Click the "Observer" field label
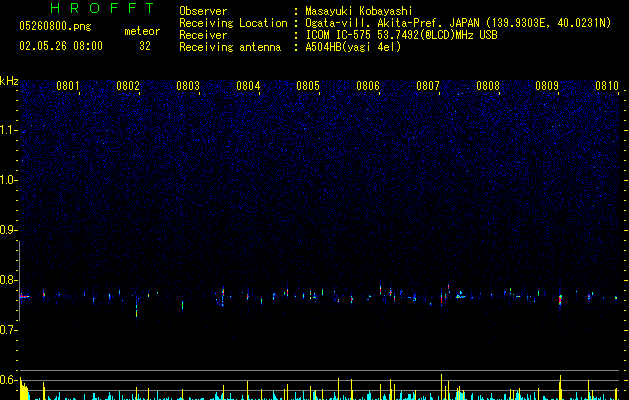This screenshot has height=400, width=629. click(x=203, y=11)
